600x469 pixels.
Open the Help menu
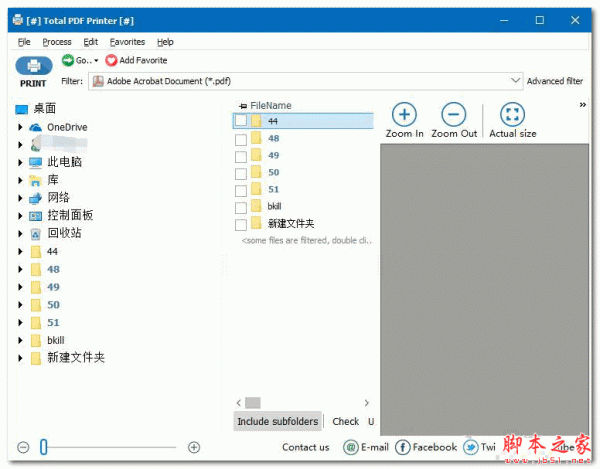165,42
